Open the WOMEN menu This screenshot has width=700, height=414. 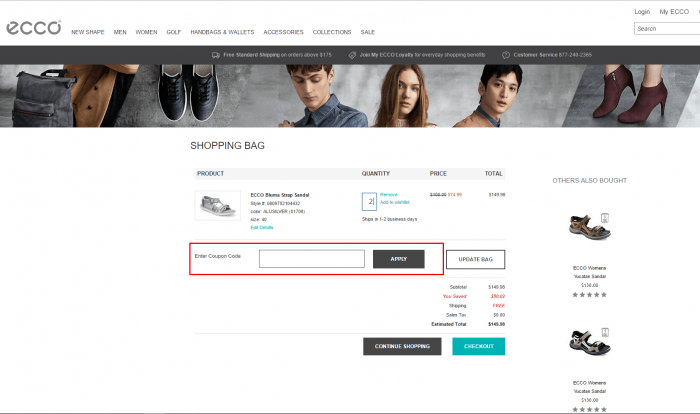(146, 32)
